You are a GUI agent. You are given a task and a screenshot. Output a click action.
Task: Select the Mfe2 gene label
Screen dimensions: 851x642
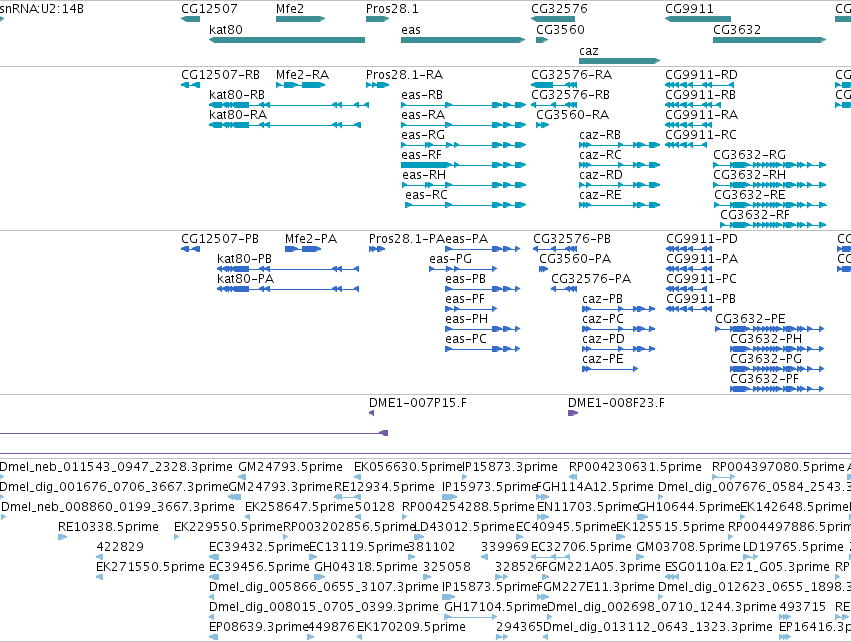point(290,9)
